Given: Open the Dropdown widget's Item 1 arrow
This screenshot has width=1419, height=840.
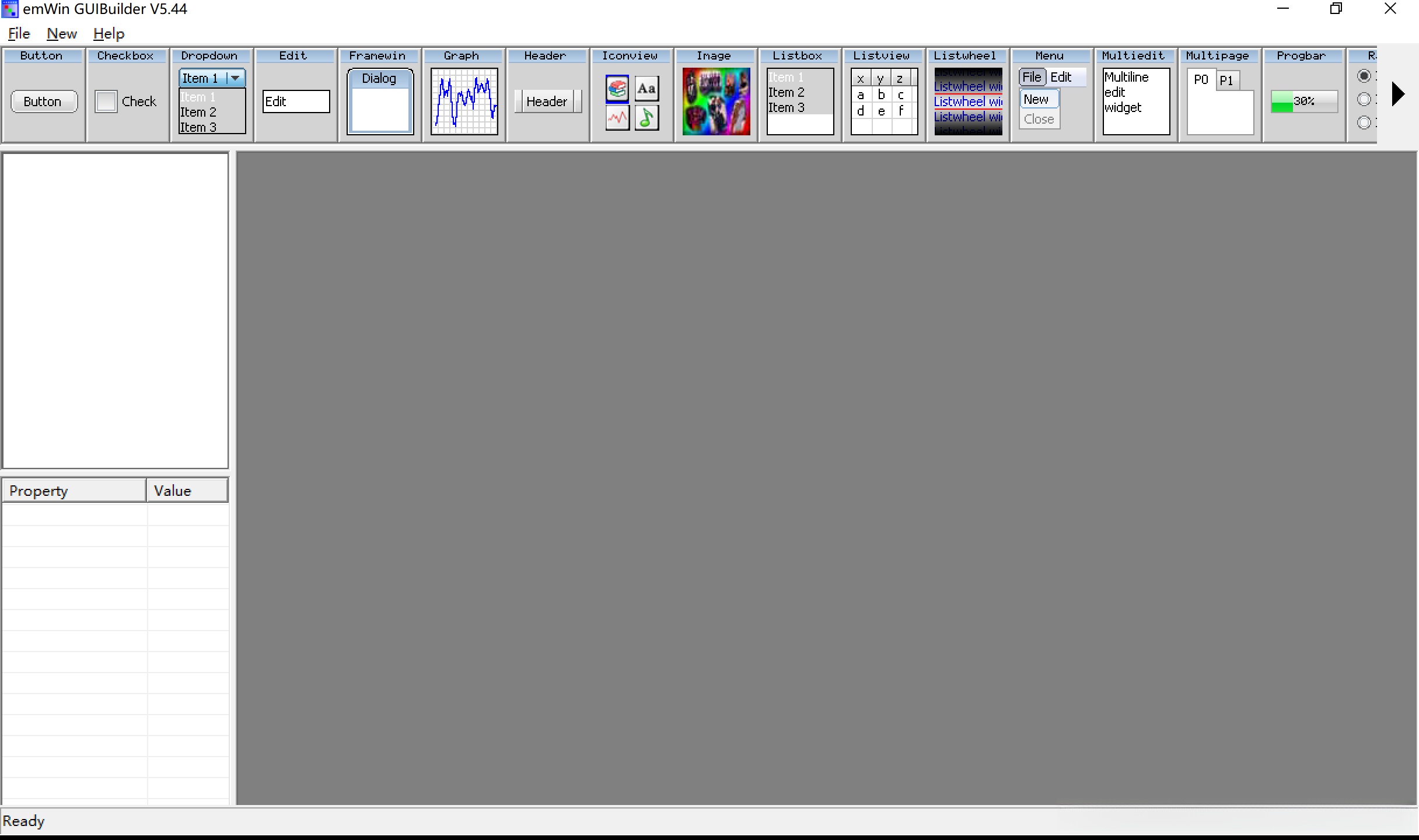Looking at the screenshot, I should [235, 78].
